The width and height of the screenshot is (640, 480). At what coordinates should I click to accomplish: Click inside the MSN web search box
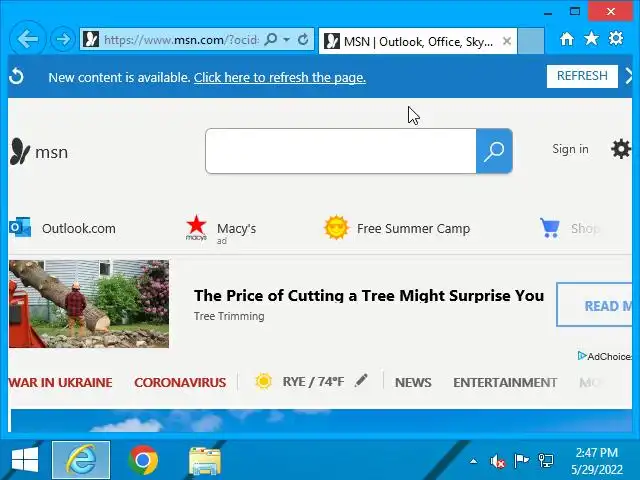(341, 151)
